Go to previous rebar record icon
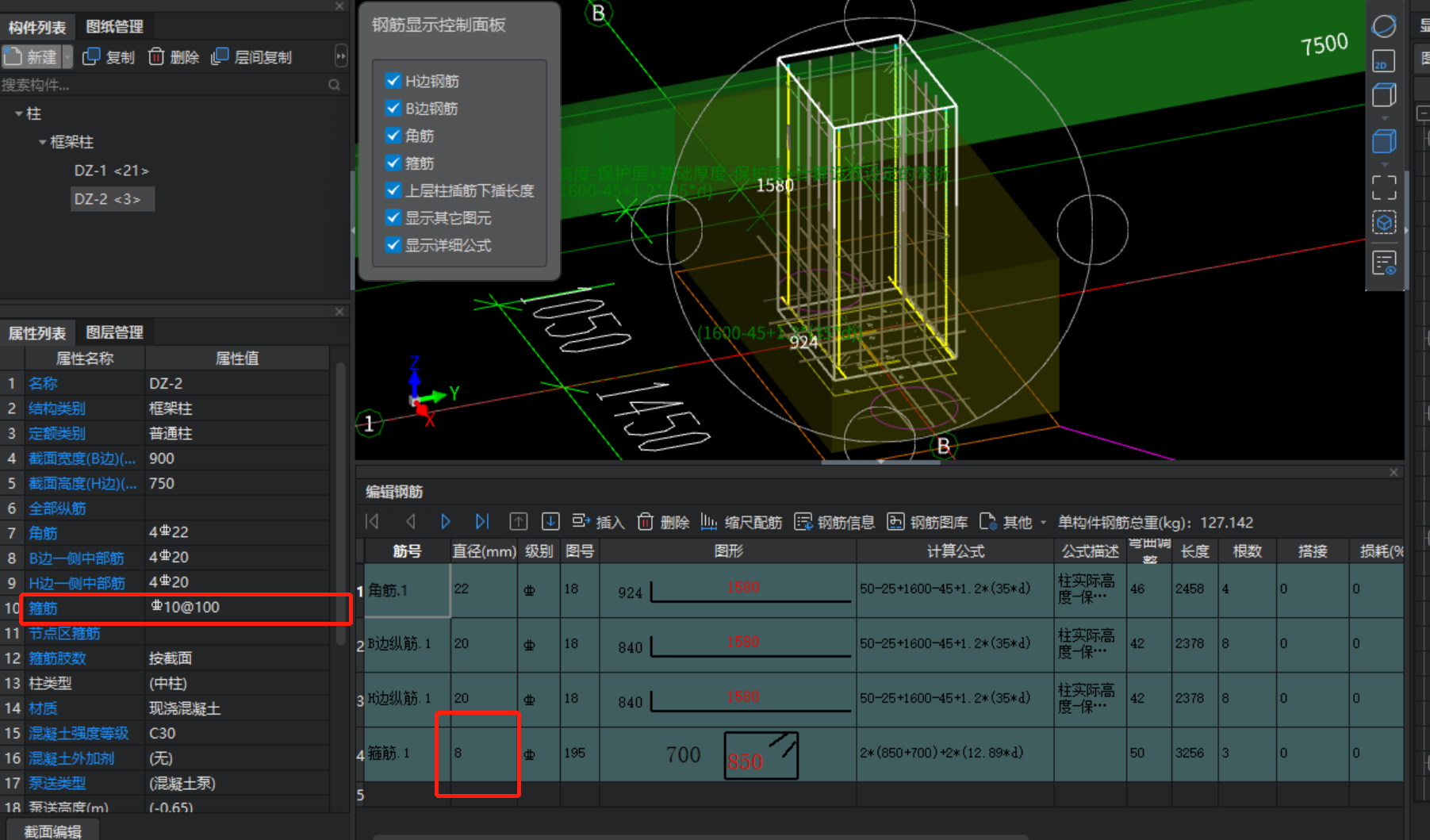The height and width of the screenshot is (840, 1430). click(410, 521)
